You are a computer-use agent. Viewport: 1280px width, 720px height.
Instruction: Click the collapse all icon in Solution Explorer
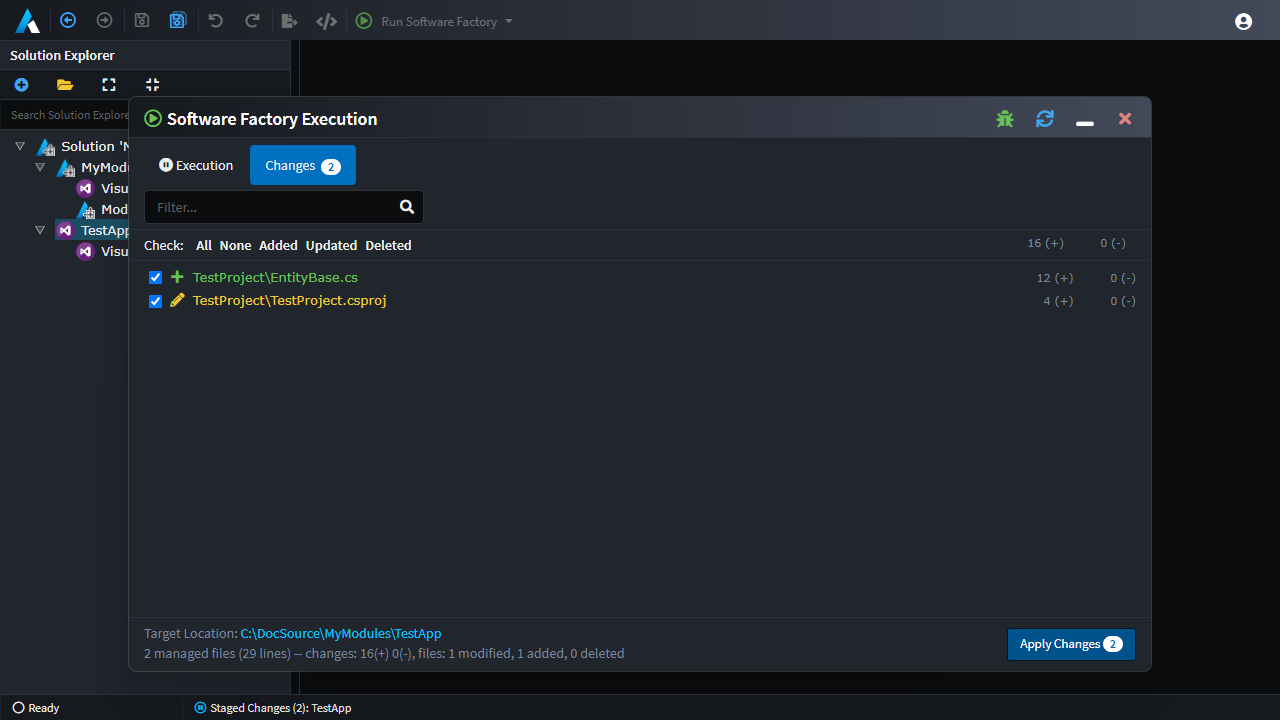152,85
